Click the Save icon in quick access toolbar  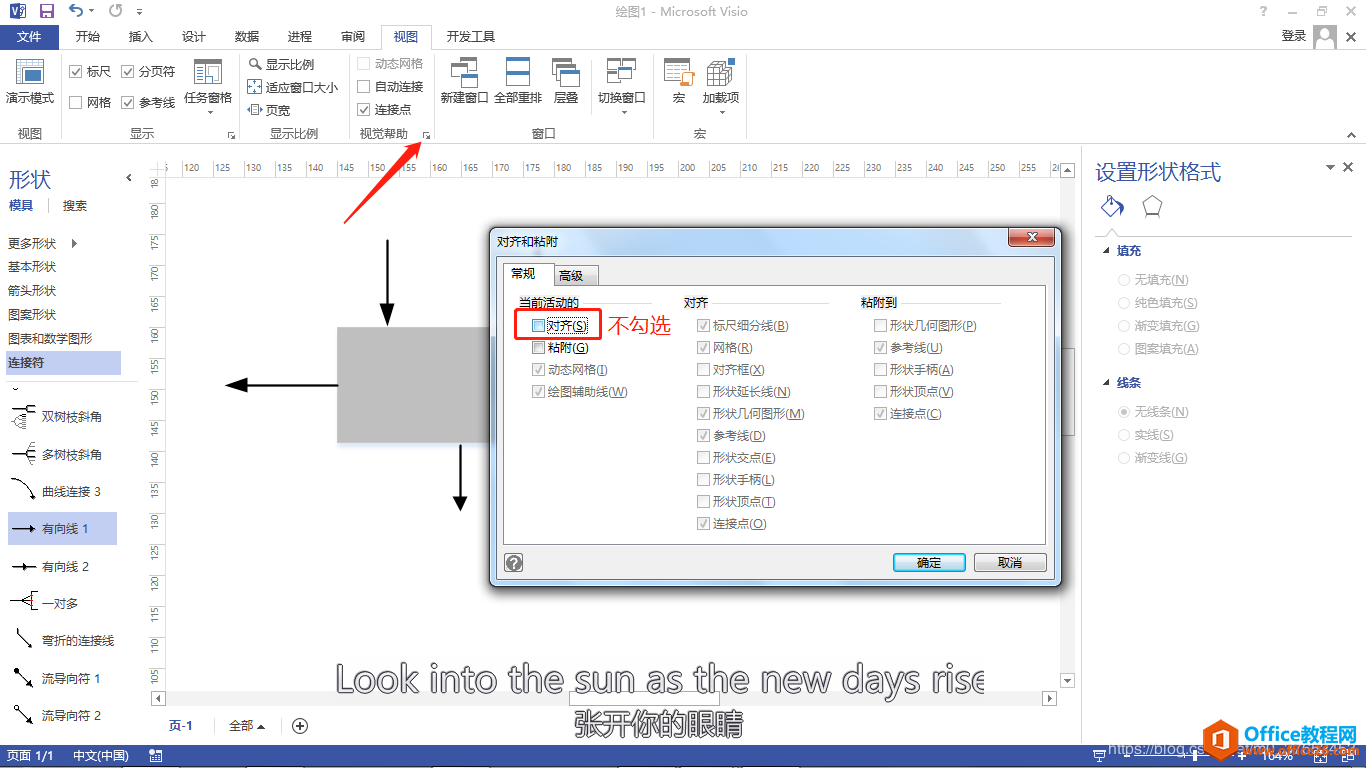tap(46, 11)
